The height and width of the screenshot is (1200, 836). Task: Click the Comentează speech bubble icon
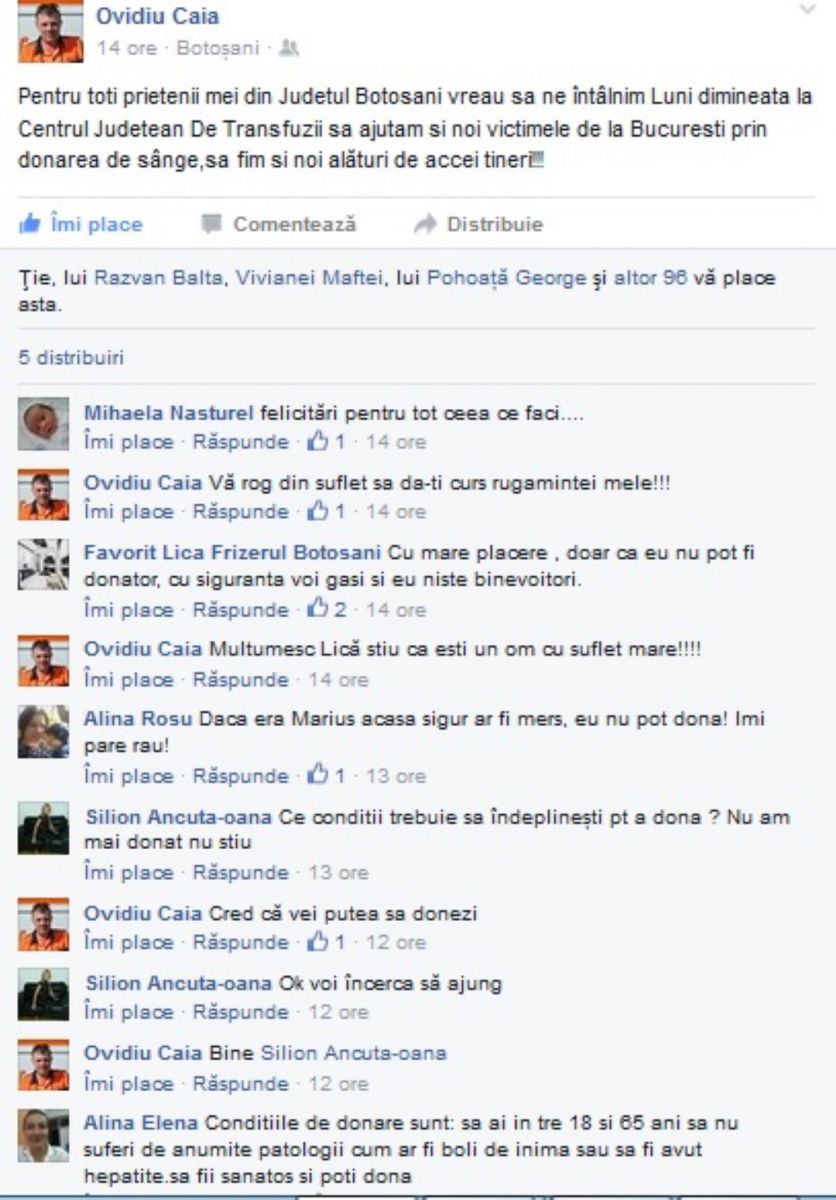click(x=211, y=224)
